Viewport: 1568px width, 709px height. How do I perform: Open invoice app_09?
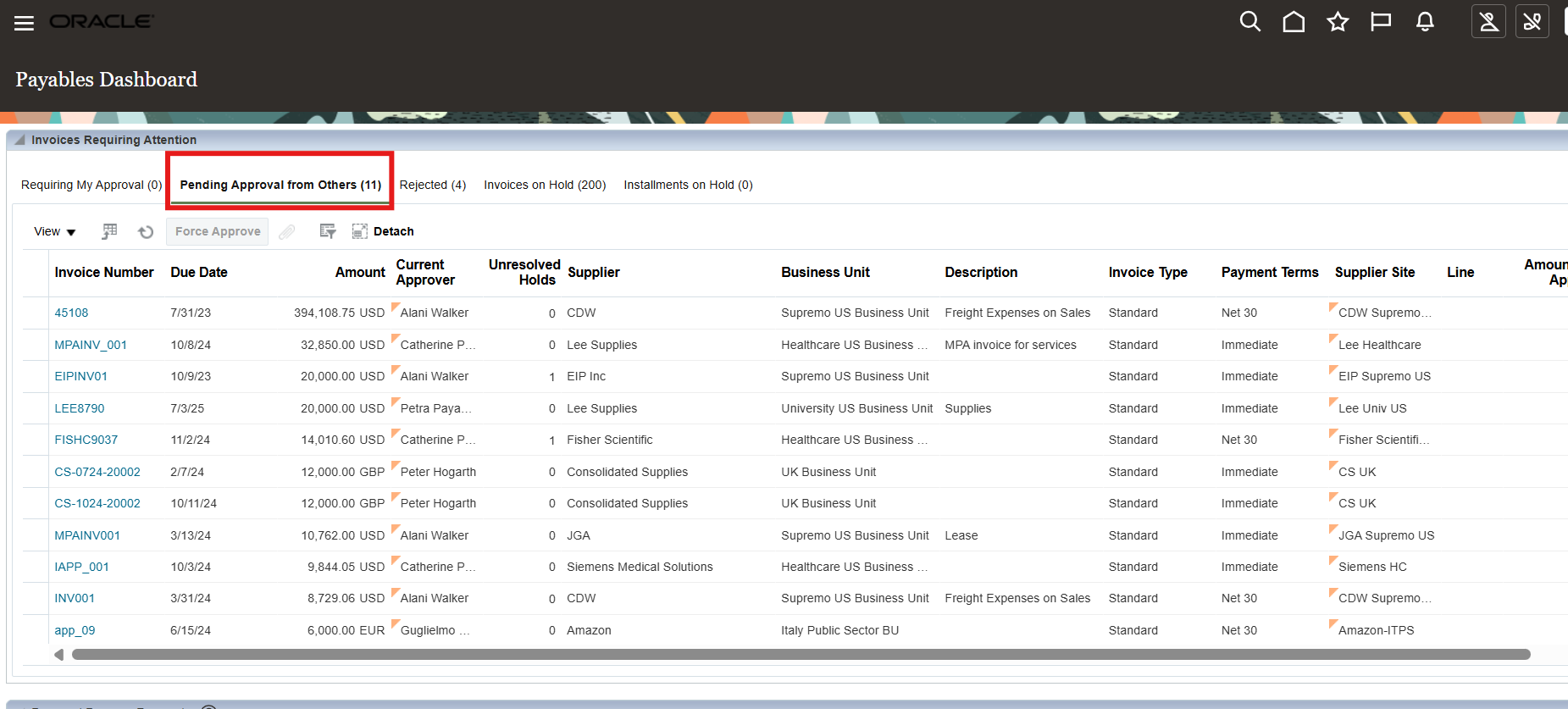pyautogui.click(x=75, y=630)
